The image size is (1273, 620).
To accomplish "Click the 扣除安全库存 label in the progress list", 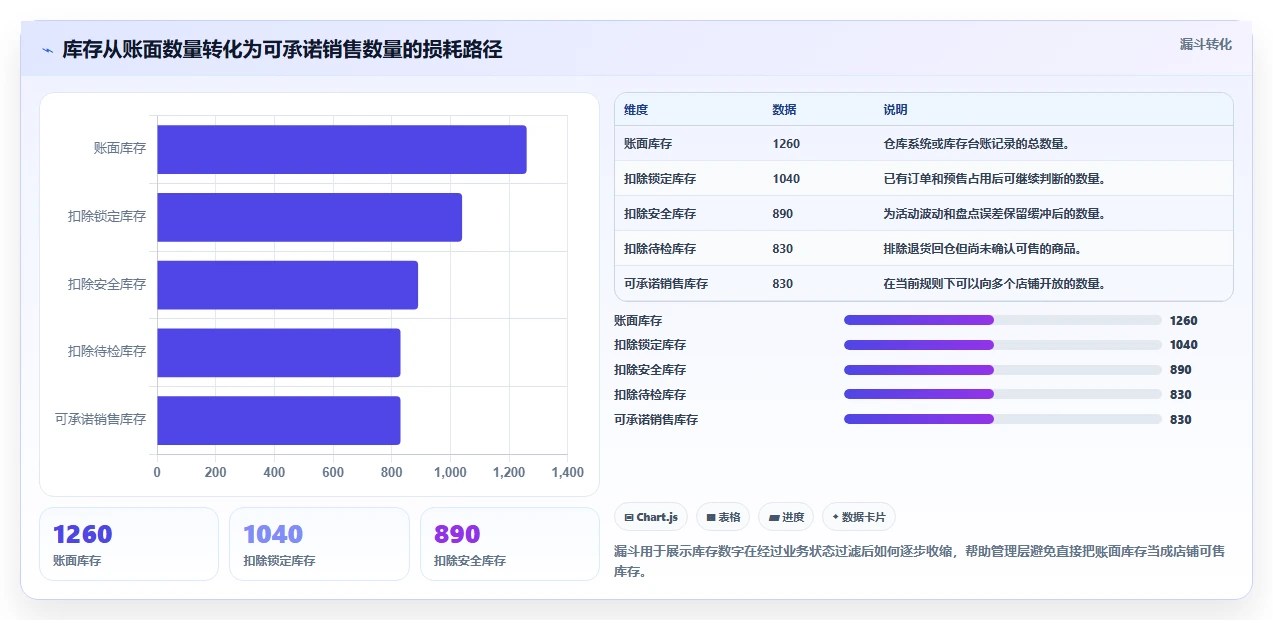I will [650, 370].
